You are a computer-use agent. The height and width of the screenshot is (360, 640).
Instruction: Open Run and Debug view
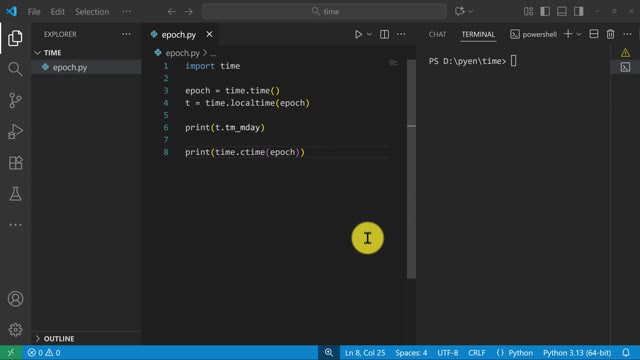click(15, 131)
